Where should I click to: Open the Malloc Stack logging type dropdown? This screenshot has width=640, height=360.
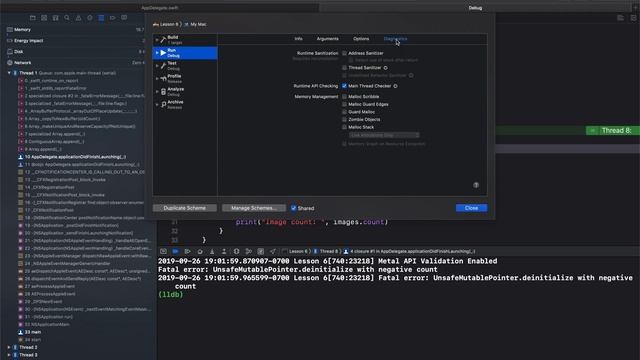(384, 135)
